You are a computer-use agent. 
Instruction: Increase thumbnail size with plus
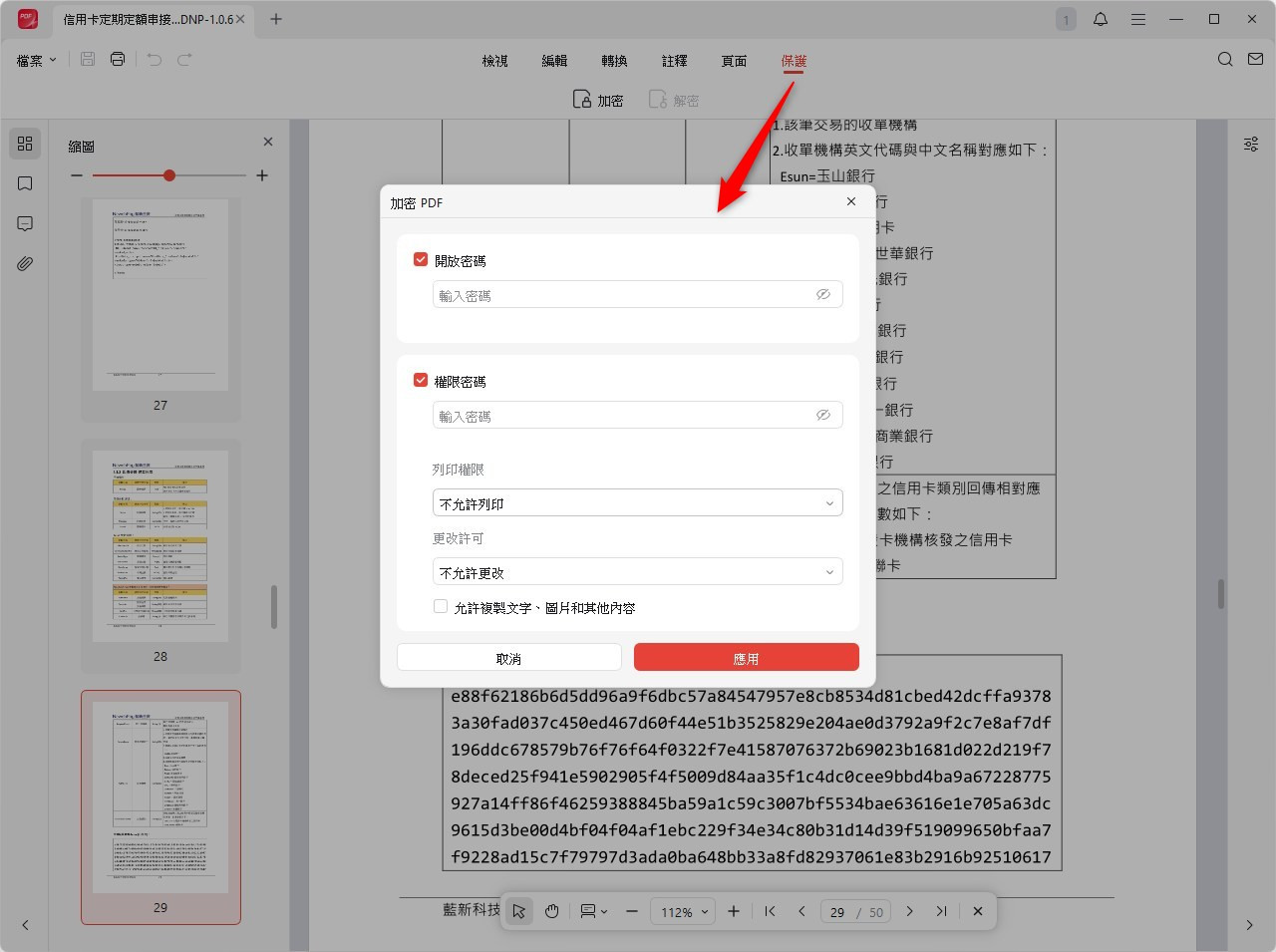(262, 175)
